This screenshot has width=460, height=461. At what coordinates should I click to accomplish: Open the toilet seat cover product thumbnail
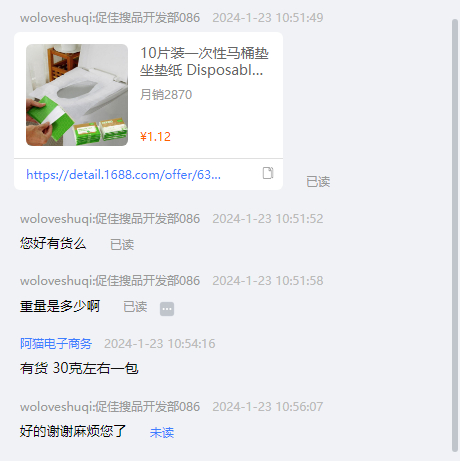tap(77, 95)
